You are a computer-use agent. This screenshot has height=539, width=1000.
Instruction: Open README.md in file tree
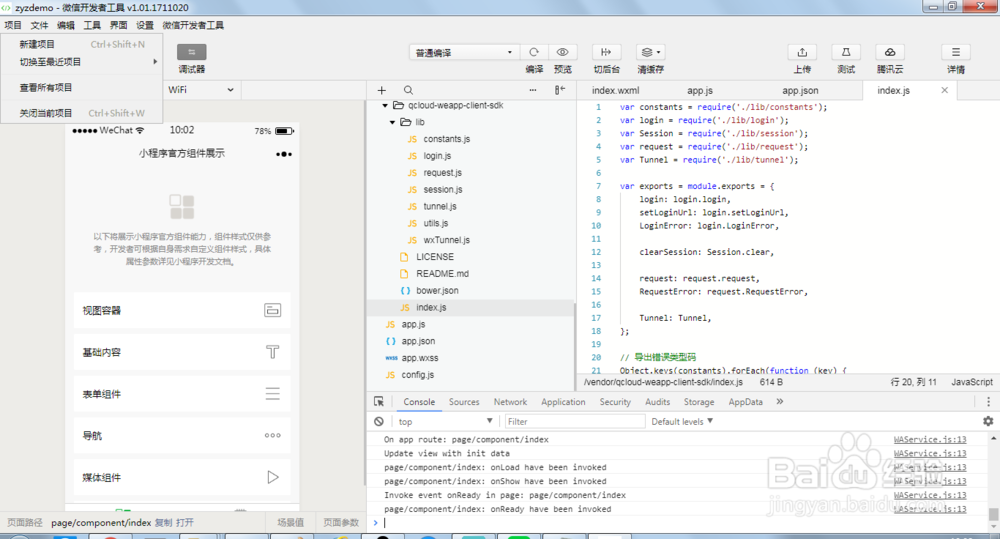[x=442, y=274]
